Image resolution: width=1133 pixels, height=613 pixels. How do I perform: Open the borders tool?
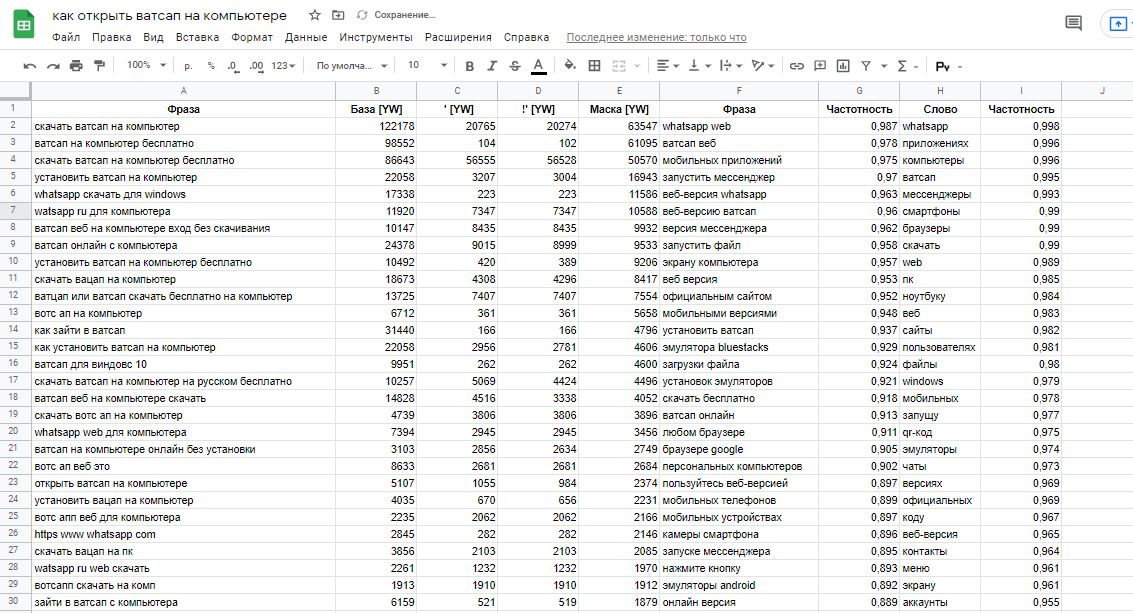(x=594, y=66)
